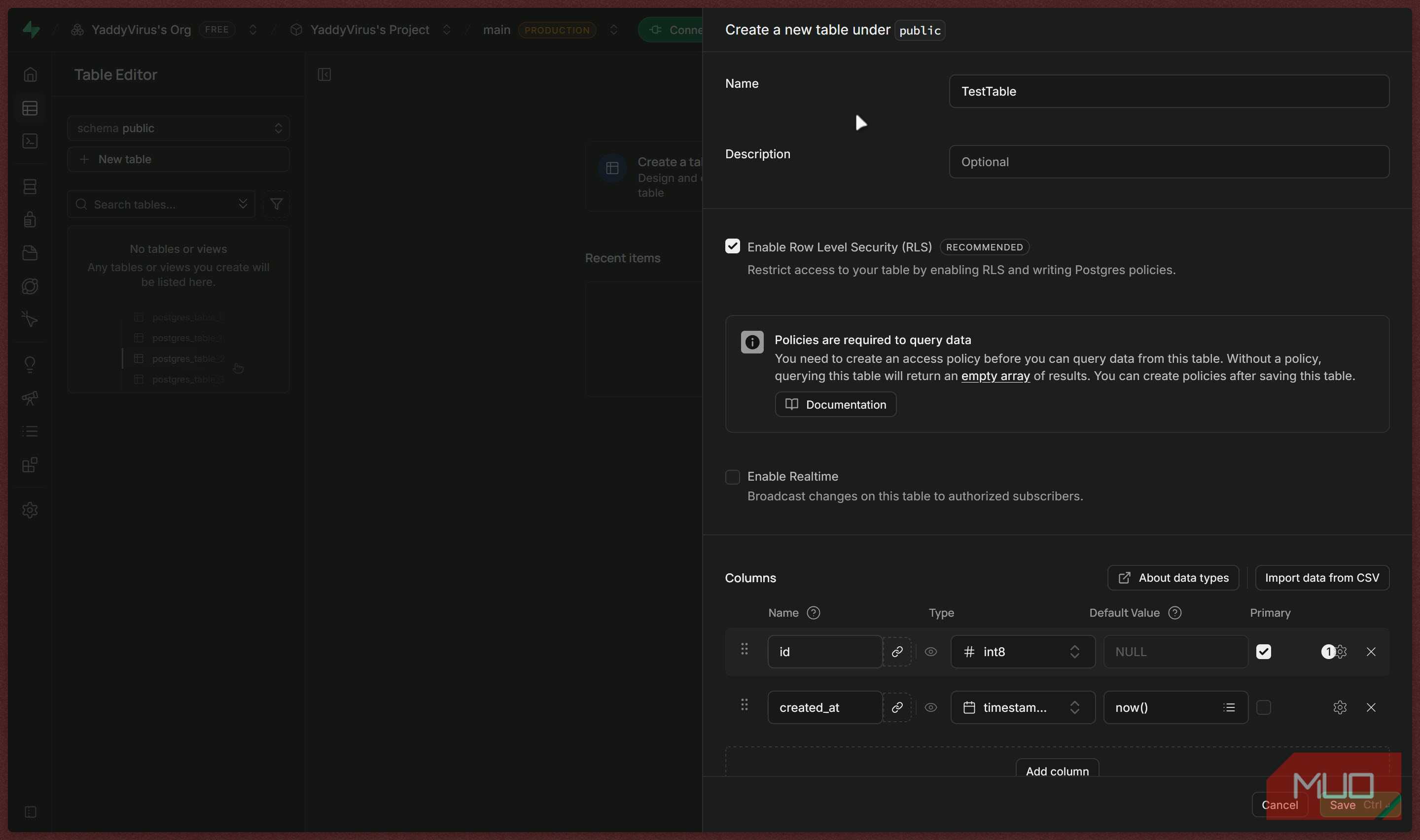This screenshot has width=1420, height=840.
Task: Toggle eye icon on created_at column
Action: pos(930,707)
